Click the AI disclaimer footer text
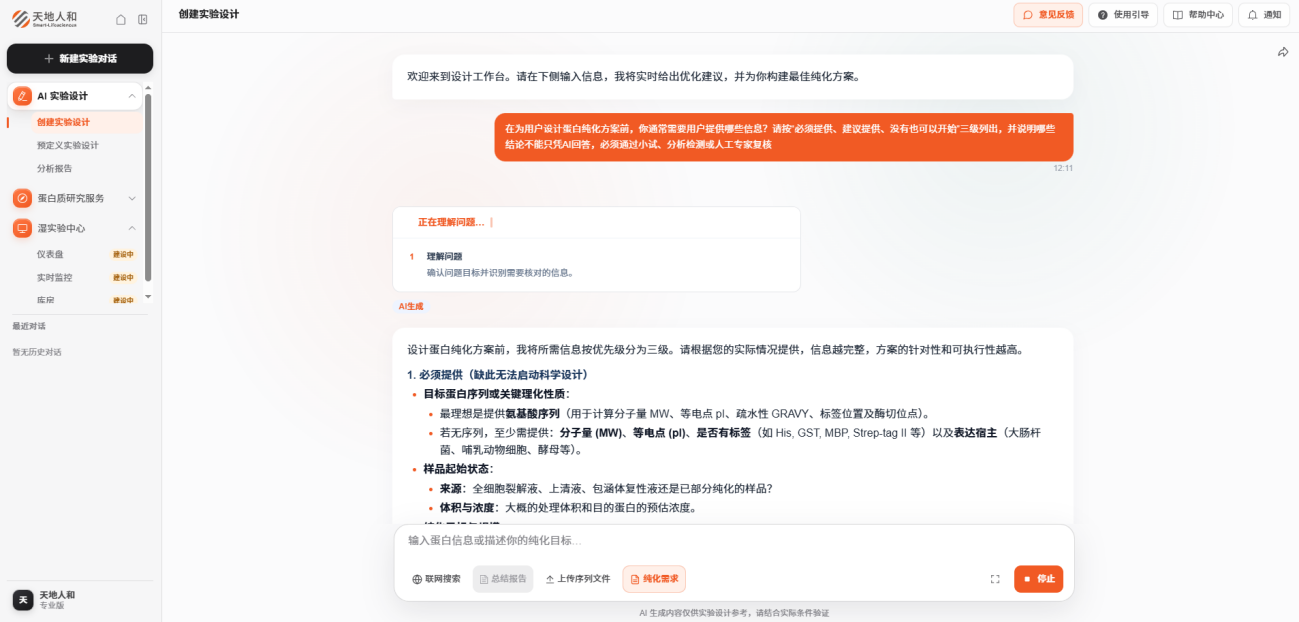This screenshot has height=622, width=1299. coord(734,612)
